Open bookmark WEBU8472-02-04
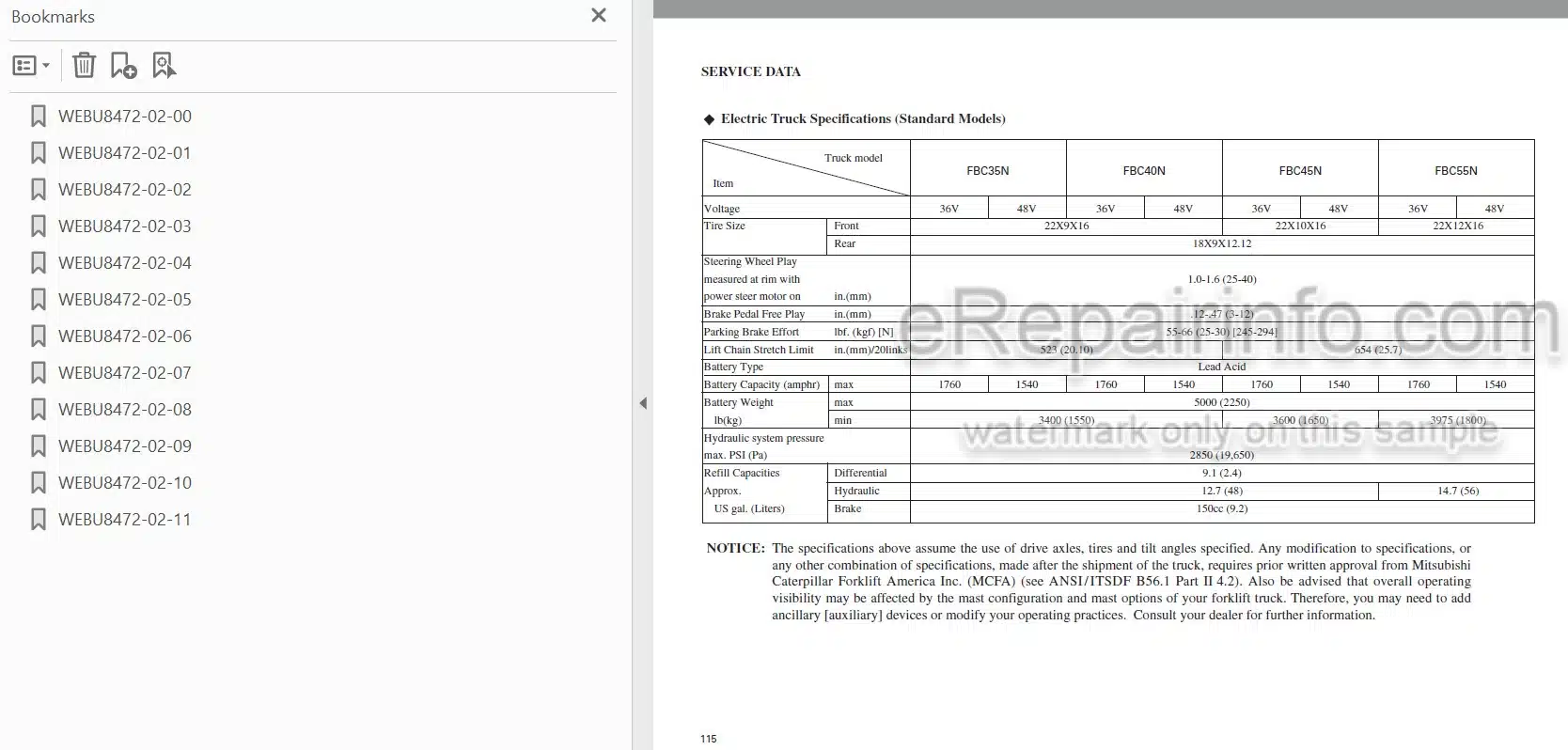This screenshot has width=1568, height=750. point(125,263)
